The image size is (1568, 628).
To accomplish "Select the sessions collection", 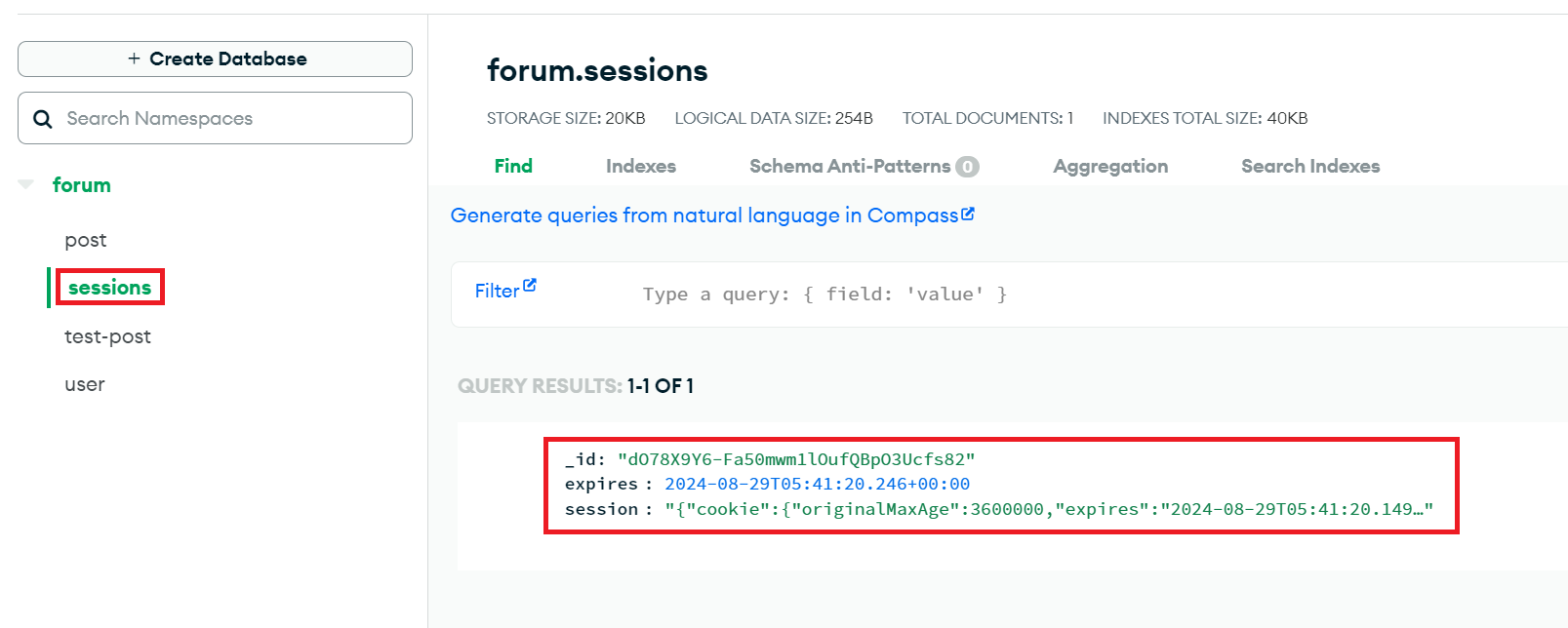I will click(x=109, y=288).
